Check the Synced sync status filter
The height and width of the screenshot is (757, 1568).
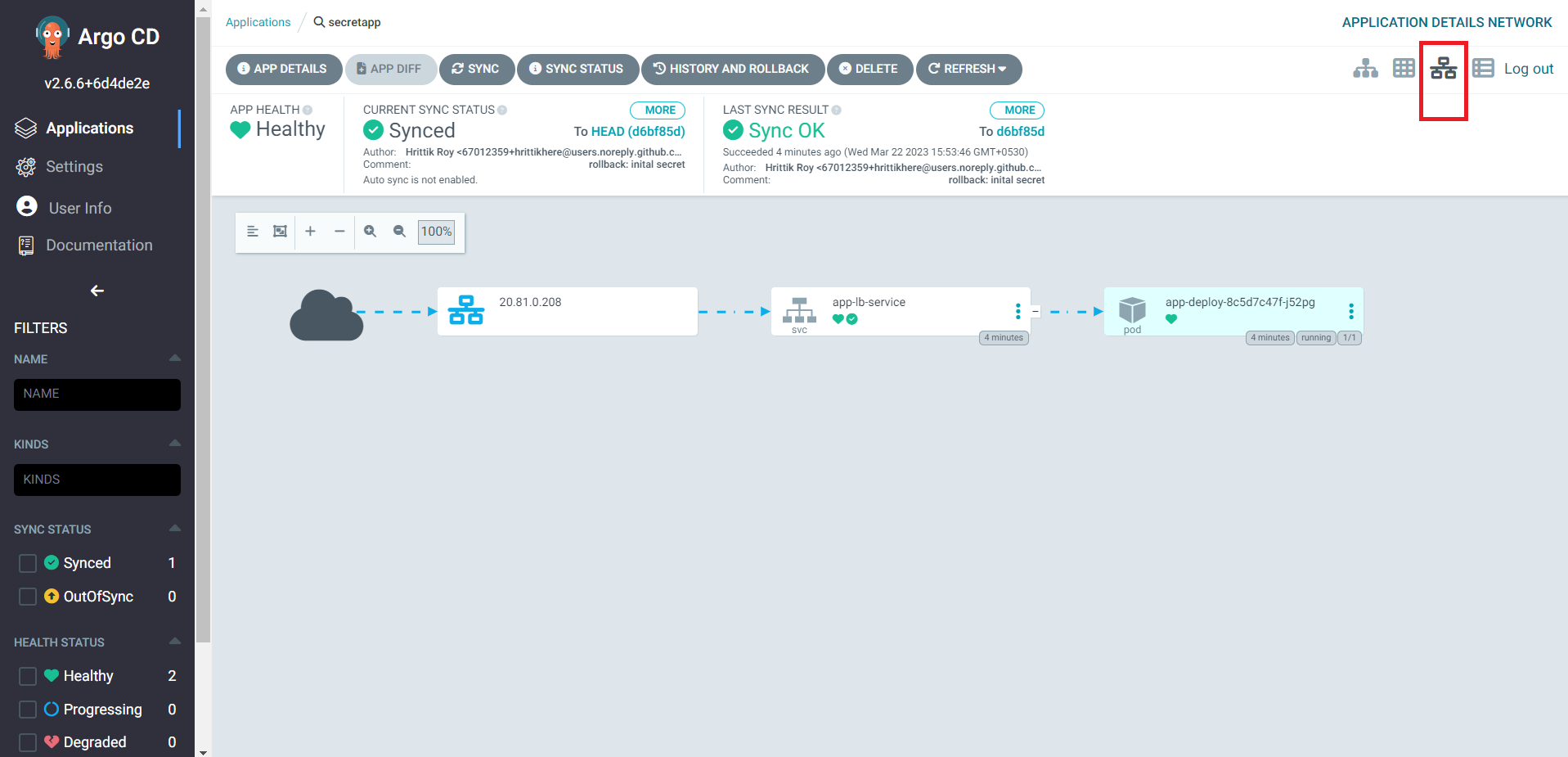coord(27,562)
